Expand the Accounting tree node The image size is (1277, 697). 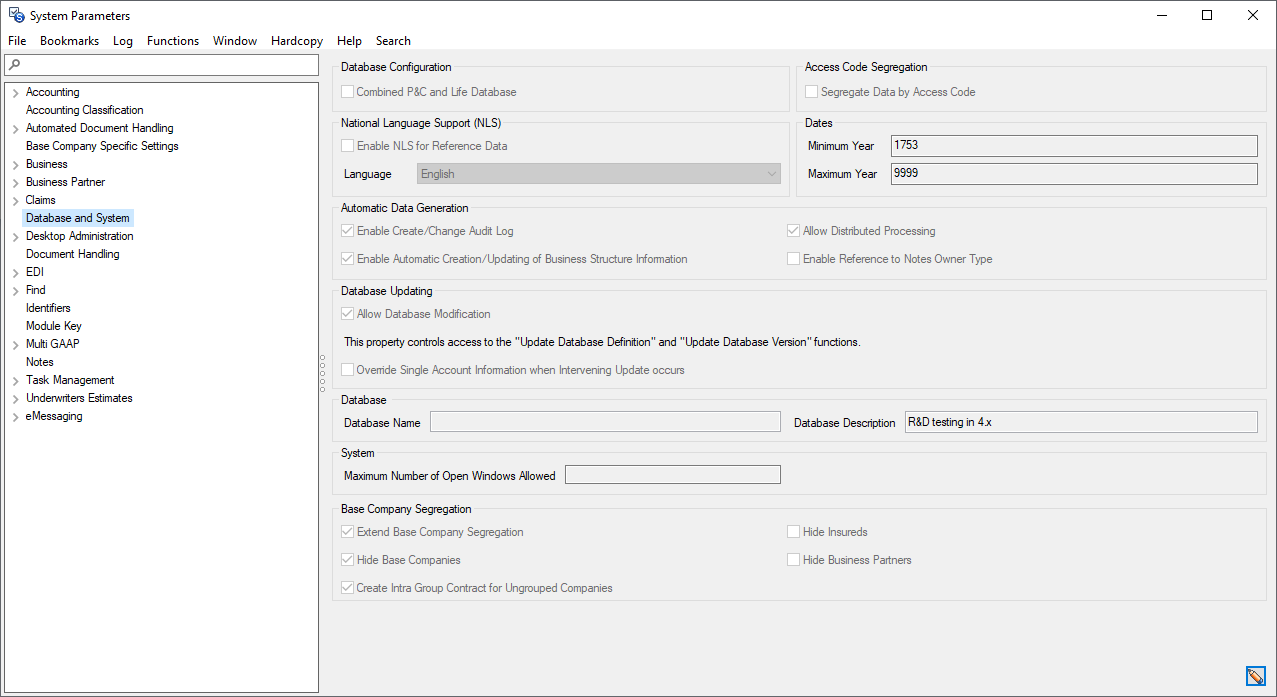click(x=13, y=91)
